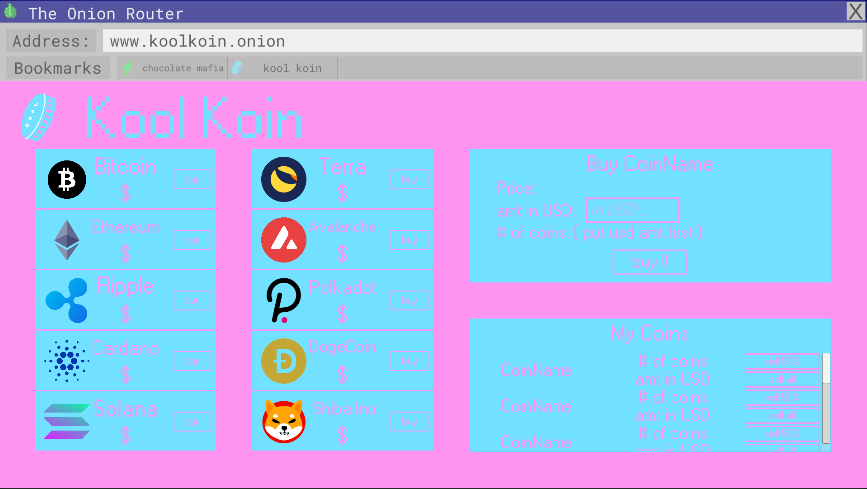Click the onion icon in the title bar

(x=11, y=11)
